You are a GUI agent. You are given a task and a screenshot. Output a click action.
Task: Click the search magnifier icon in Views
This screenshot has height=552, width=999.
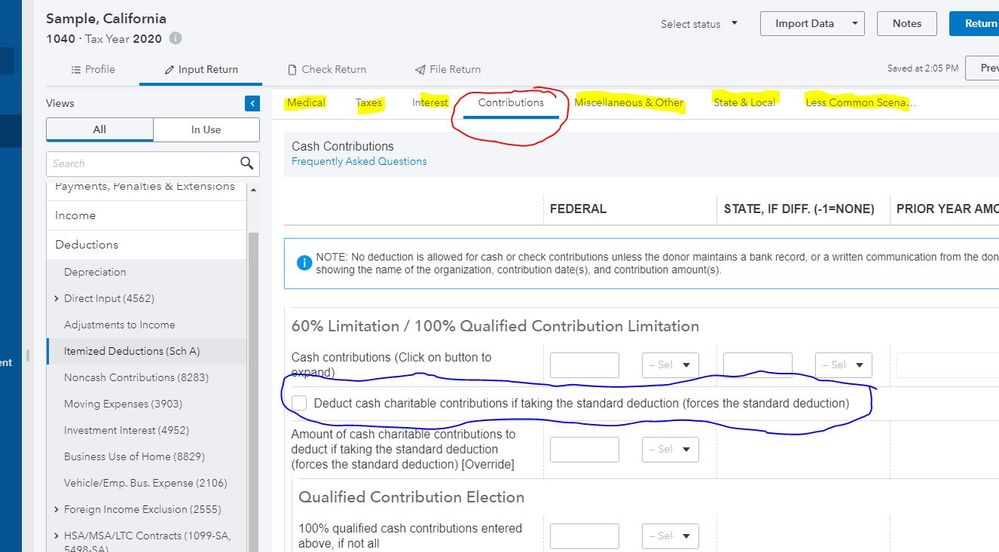tap(247, 163)
